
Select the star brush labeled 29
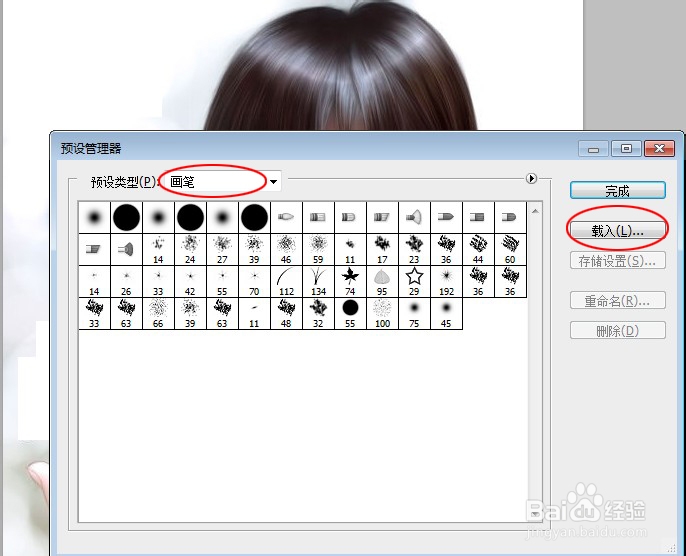414,282
